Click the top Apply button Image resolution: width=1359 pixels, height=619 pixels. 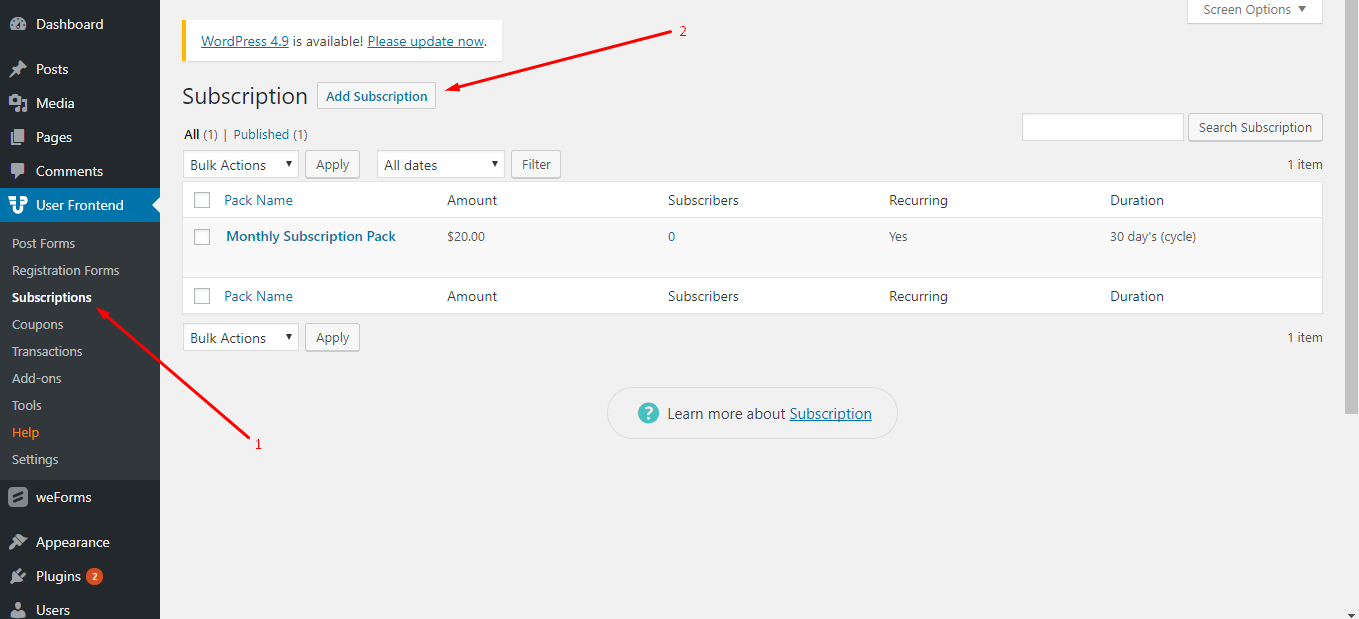(x=333, y=165)
